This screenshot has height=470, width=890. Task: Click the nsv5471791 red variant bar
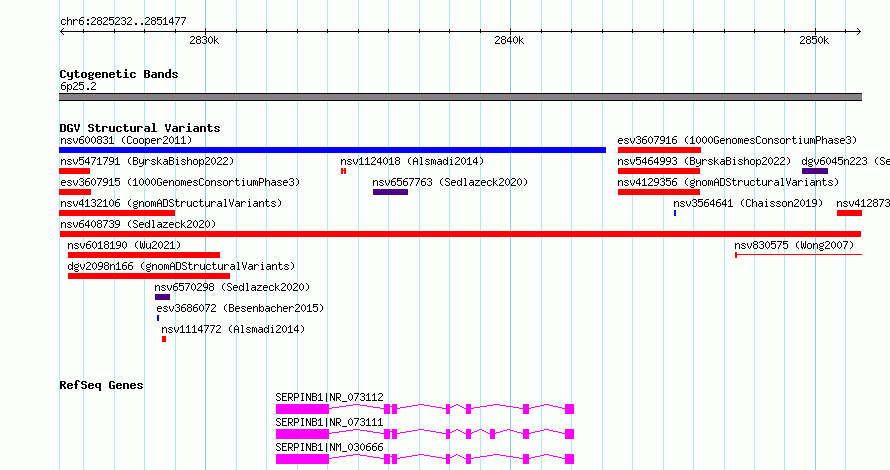[x=75, y=171]
